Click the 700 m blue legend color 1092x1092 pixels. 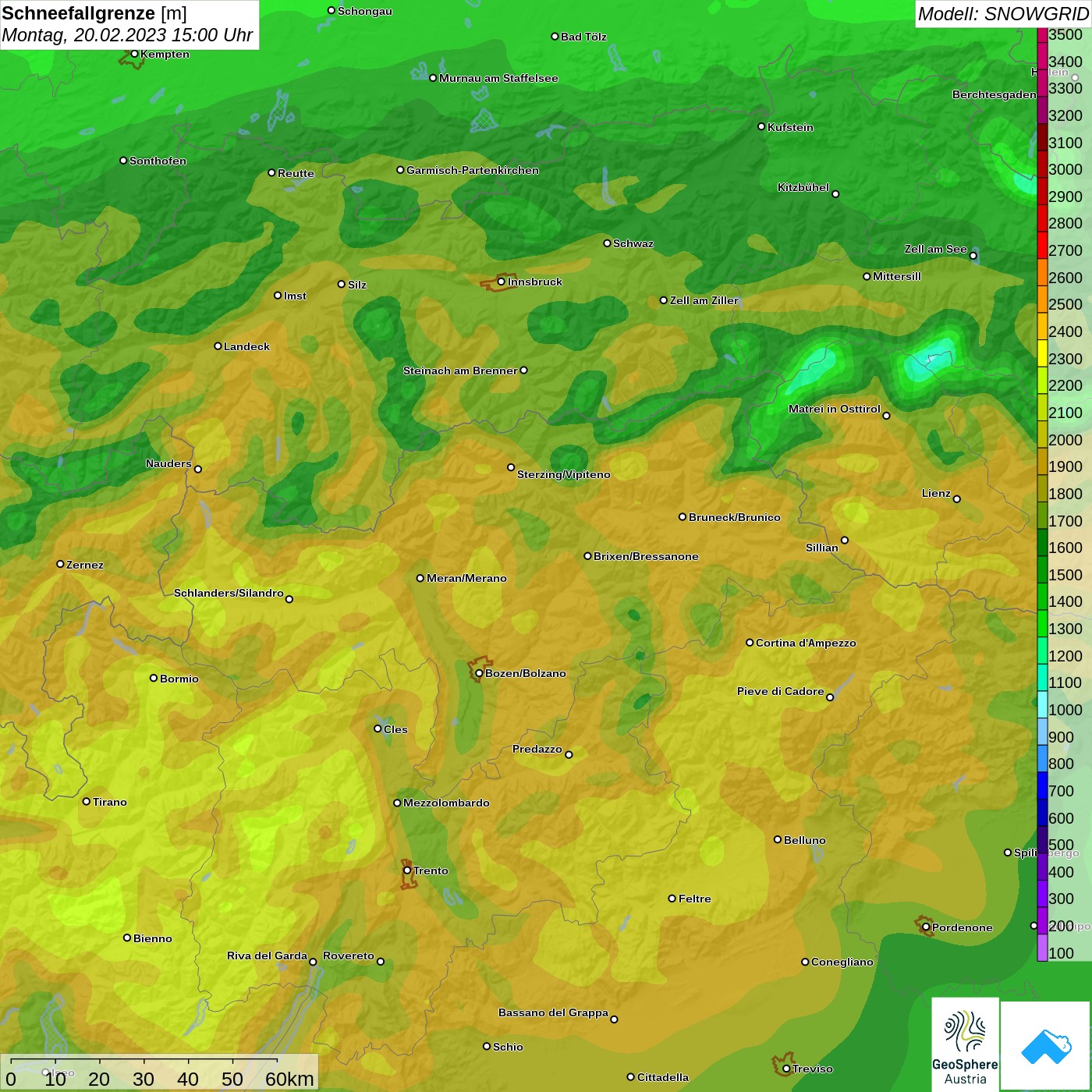click(1042, 785)
